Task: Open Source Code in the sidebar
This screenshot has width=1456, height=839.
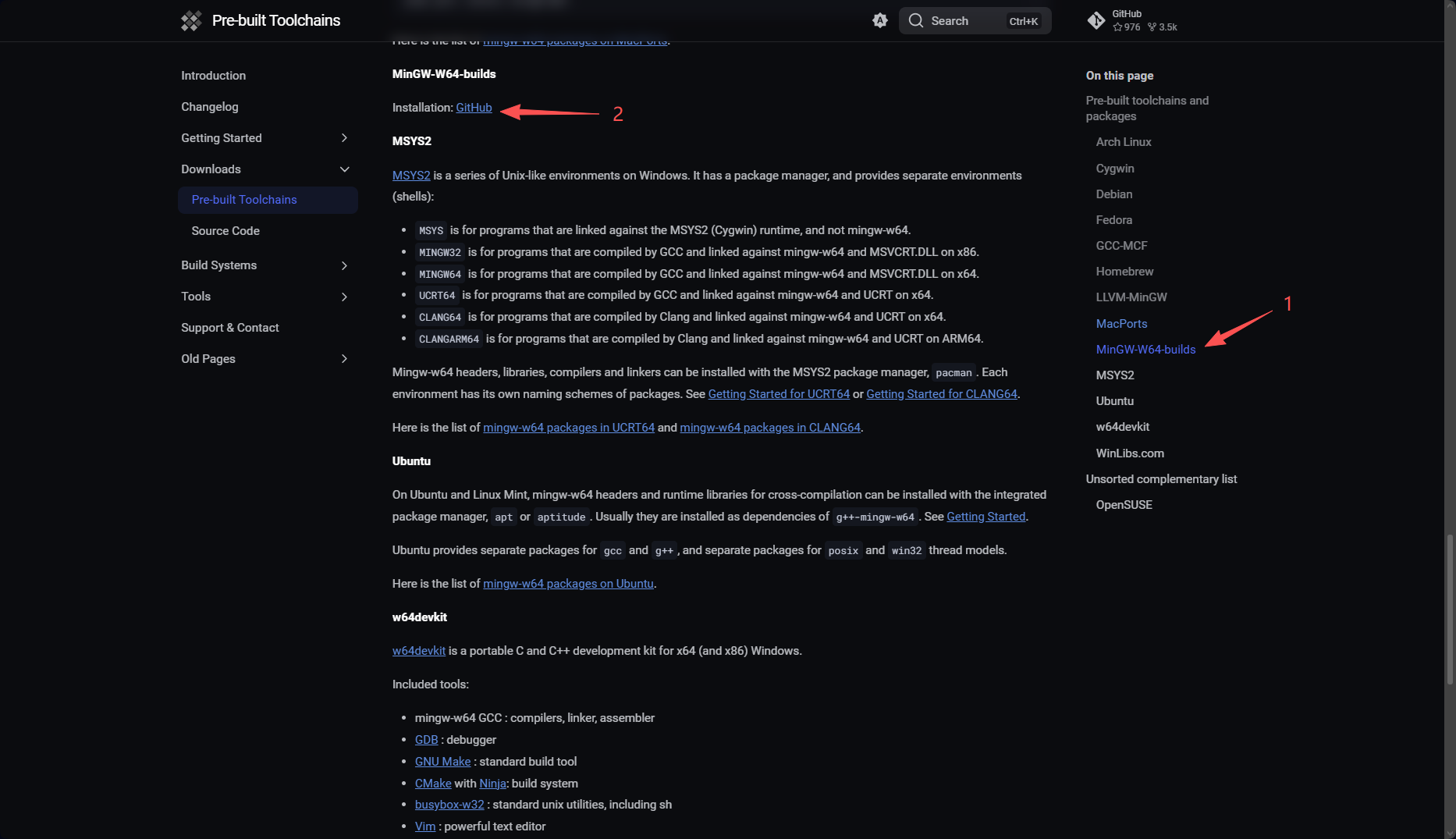Action: pos(226,231)
